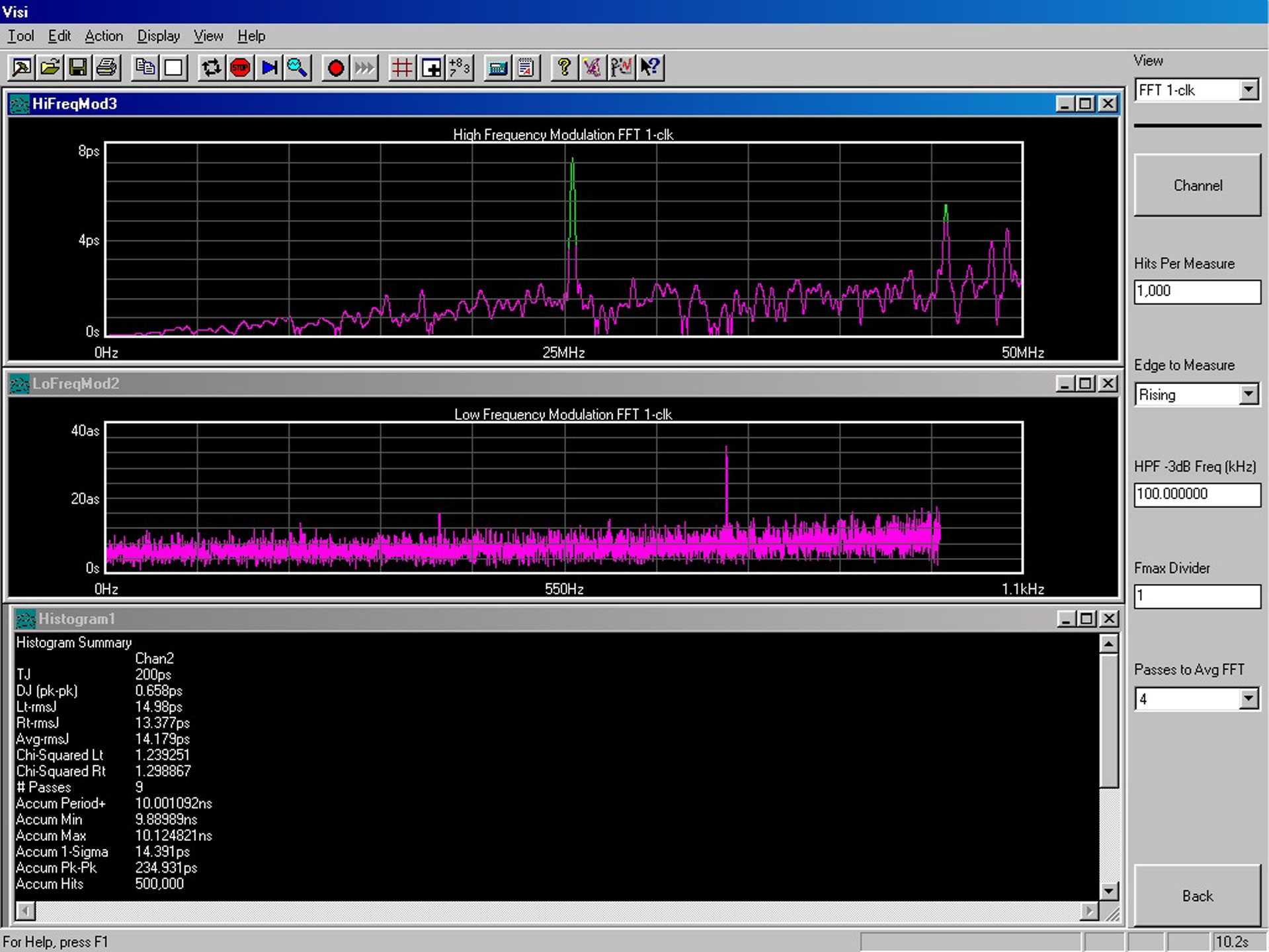1269x952 pixels.
Task: Click the 10.2s status bar entry
Action: pos(1232,942)
